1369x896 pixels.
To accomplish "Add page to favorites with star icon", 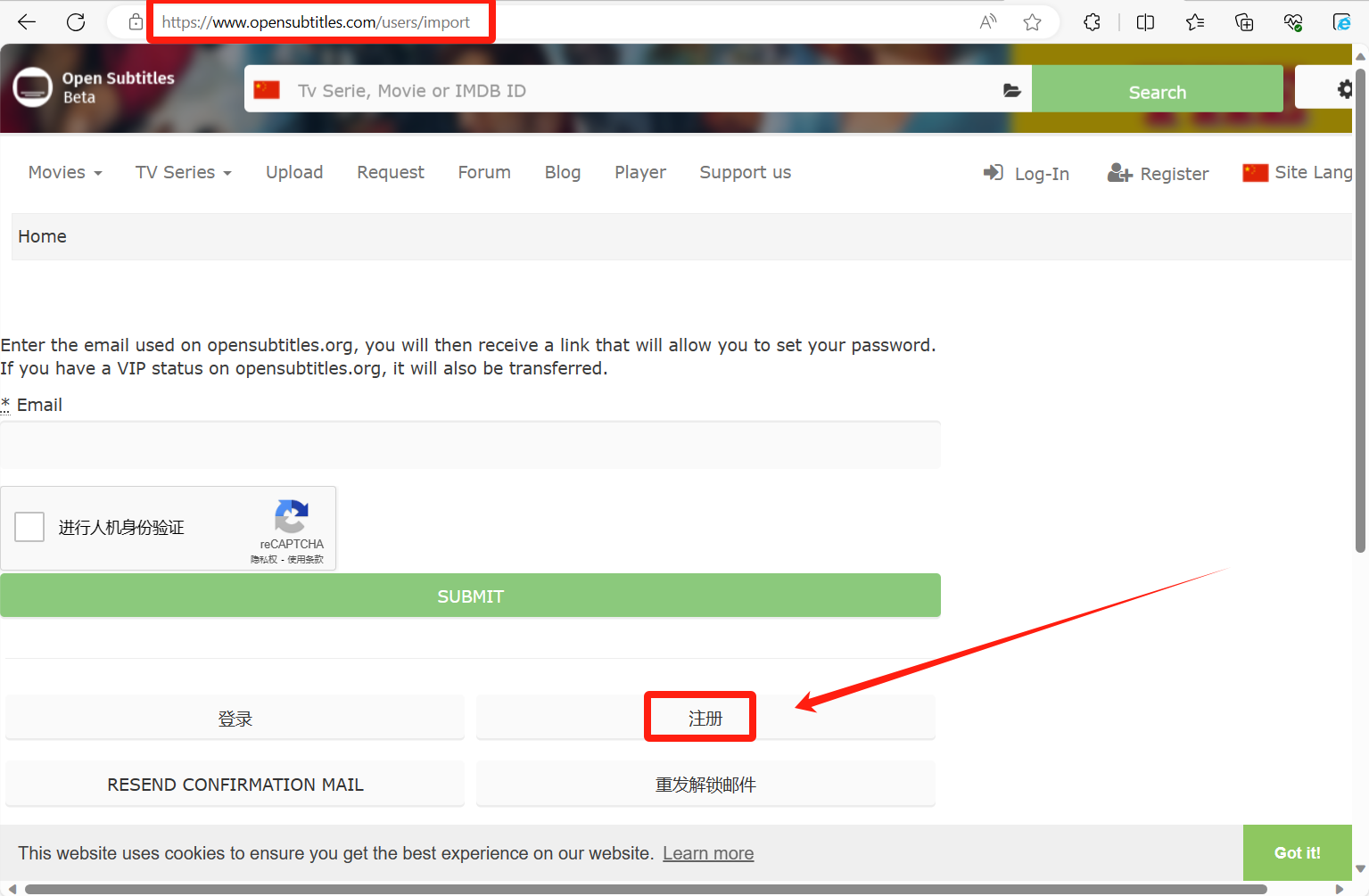I will (1032, 22).
